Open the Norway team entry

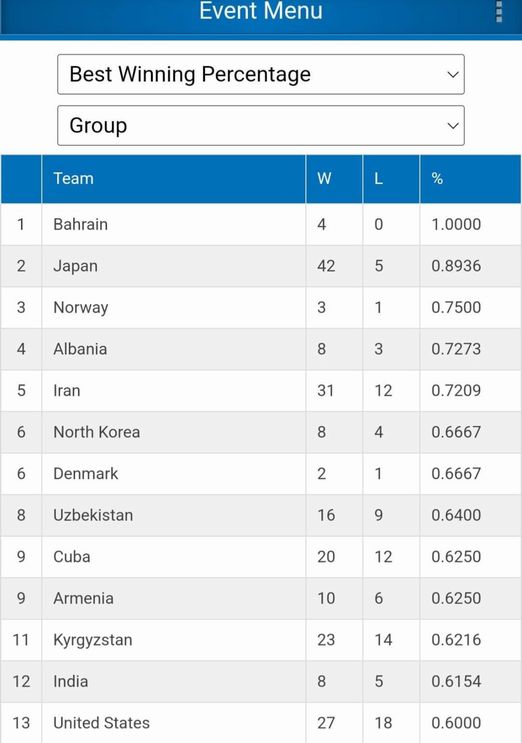[261, 308]
